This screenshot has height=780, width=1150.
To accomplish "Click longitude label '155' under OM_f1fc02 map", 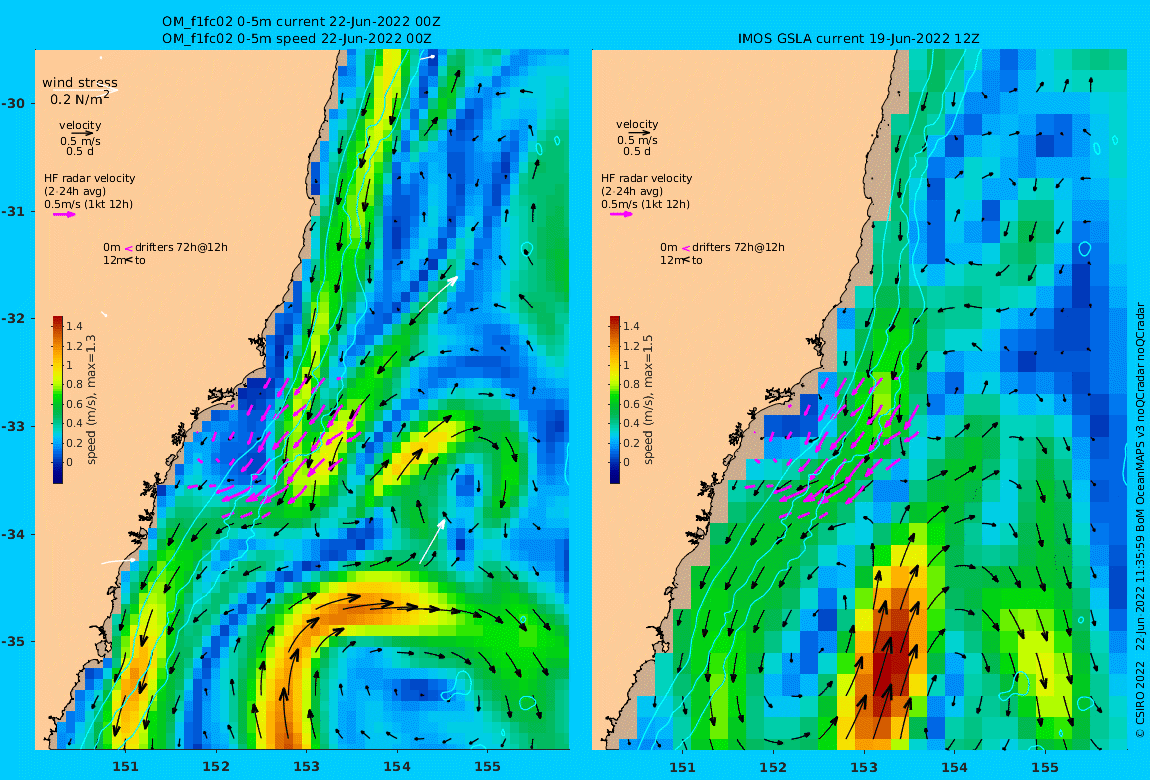I will pyautogui.click(x=488, y=767).
